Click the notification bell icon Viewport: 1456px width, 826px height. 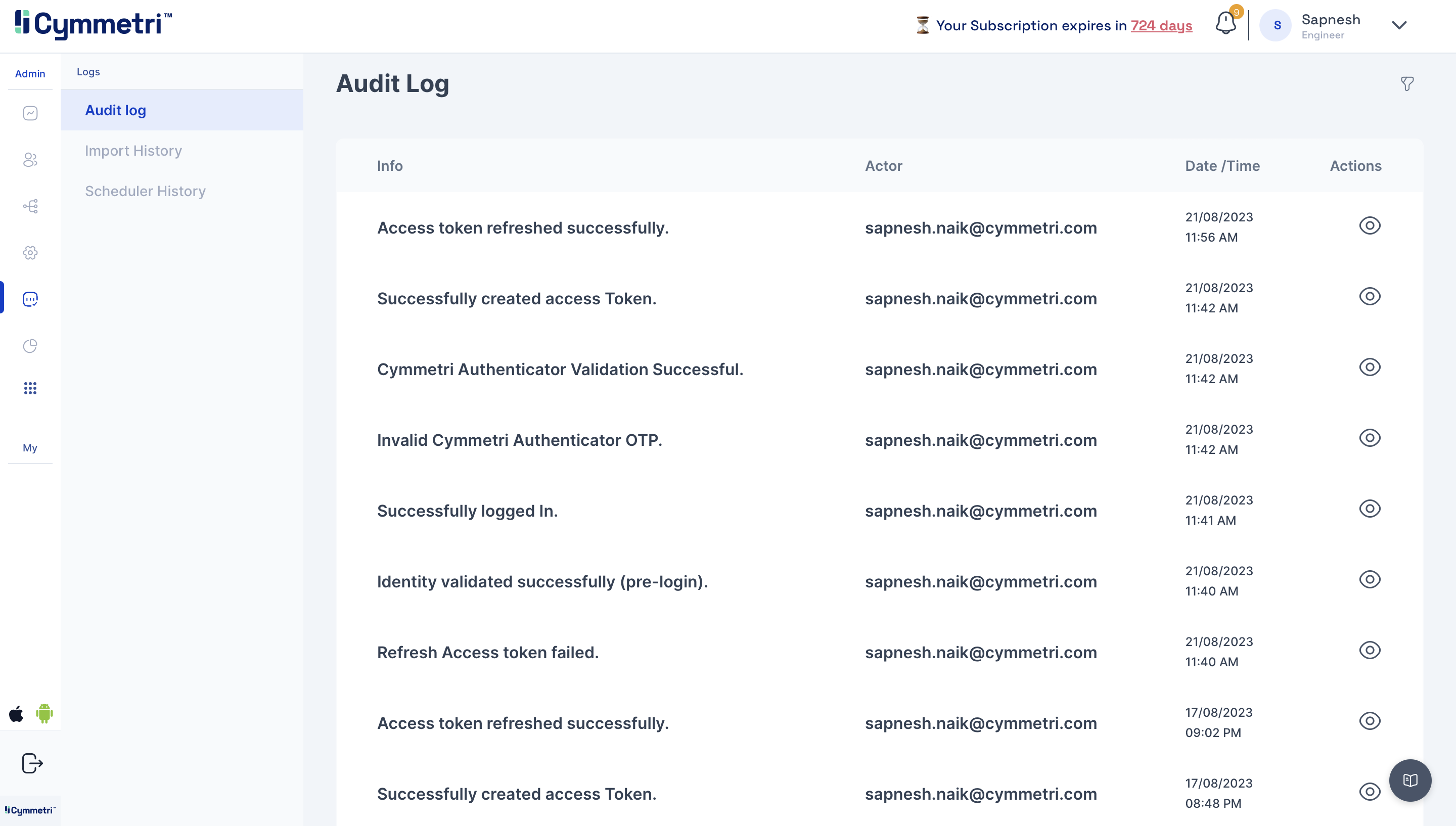coord(1225,24)
